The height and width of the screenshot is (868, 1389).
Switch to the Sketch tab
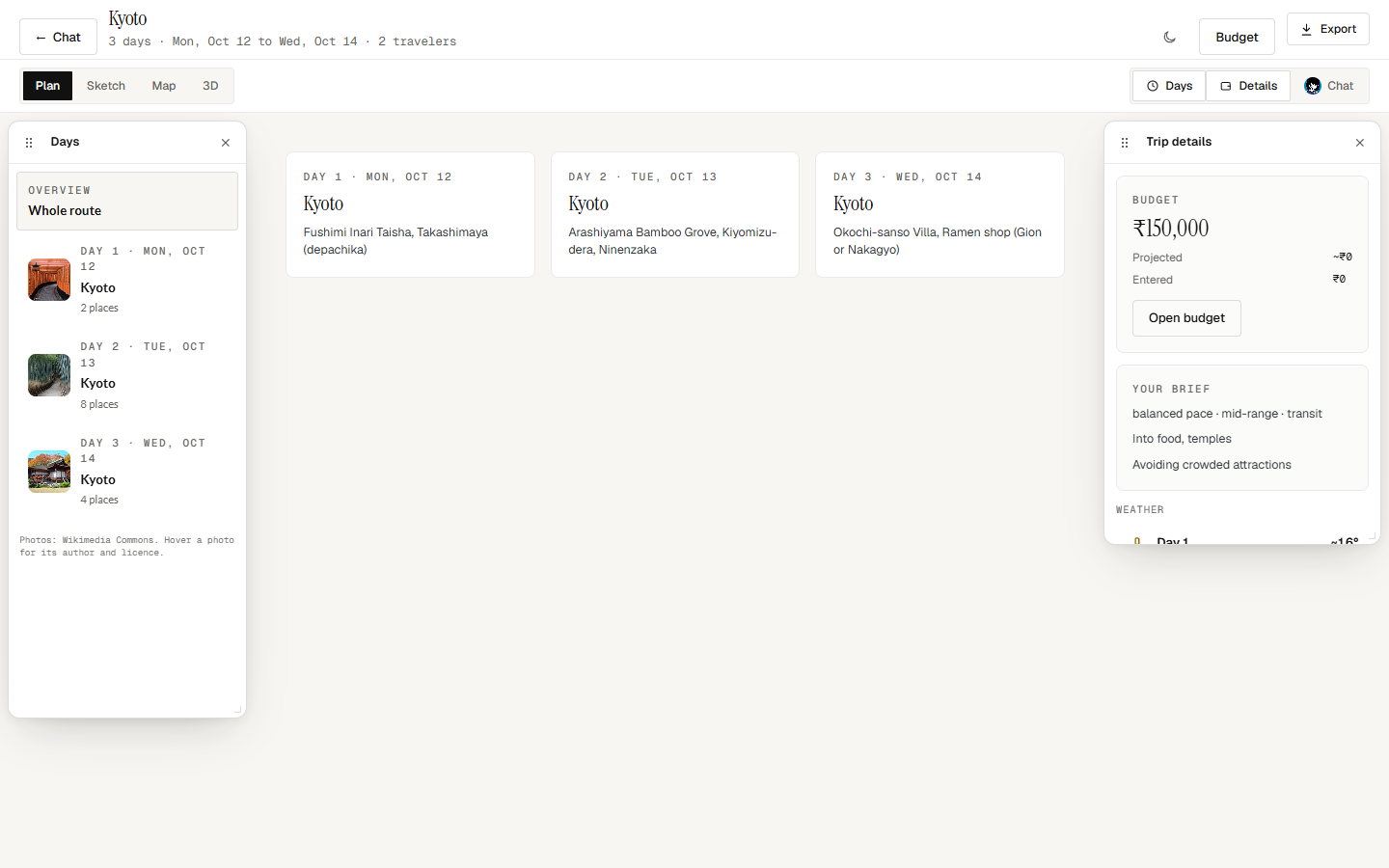[106, 86]
